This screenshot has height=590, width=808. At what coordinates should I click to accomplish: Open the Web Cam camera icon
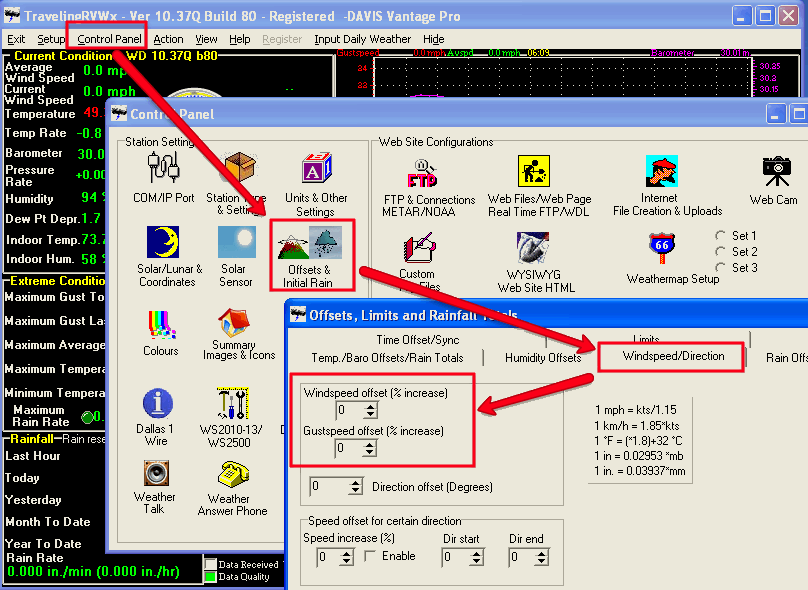(777, 172)
